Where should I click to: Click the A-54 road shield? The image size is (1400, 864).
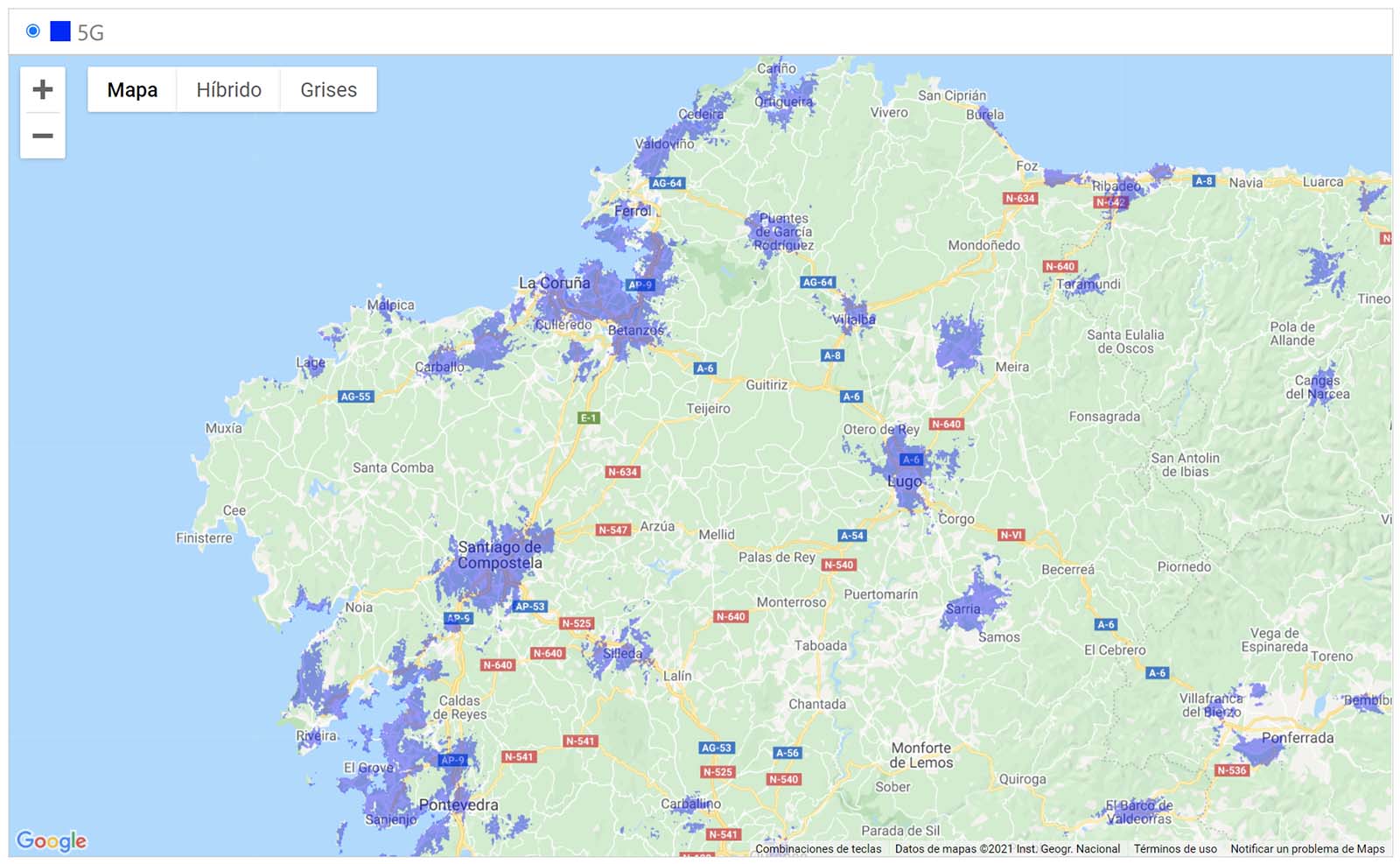click(x=851, y=535)
